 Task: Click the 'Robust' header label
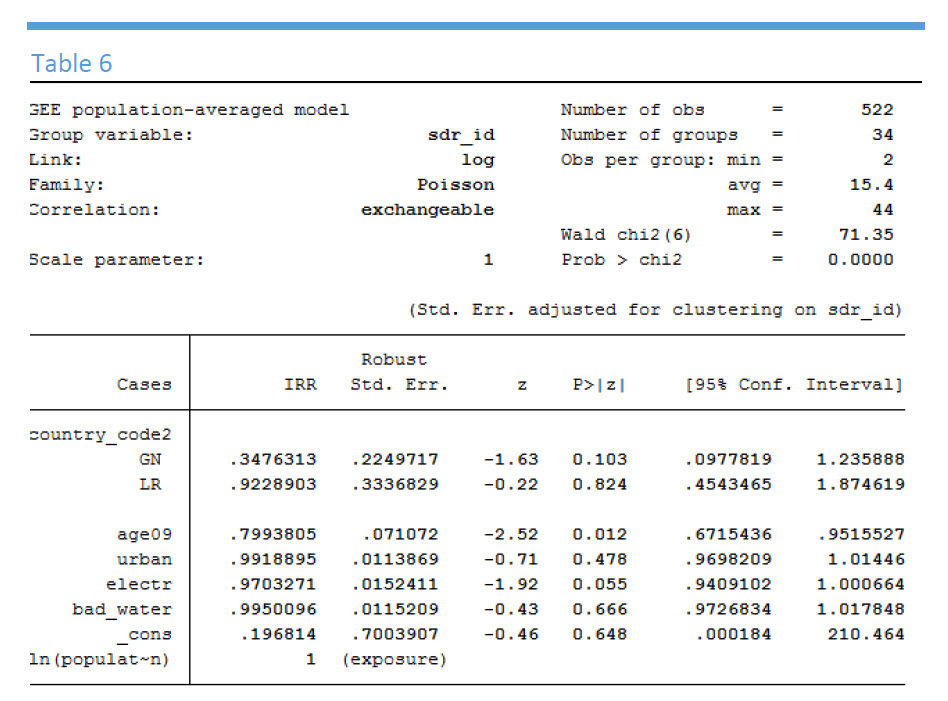pos(394,359)
